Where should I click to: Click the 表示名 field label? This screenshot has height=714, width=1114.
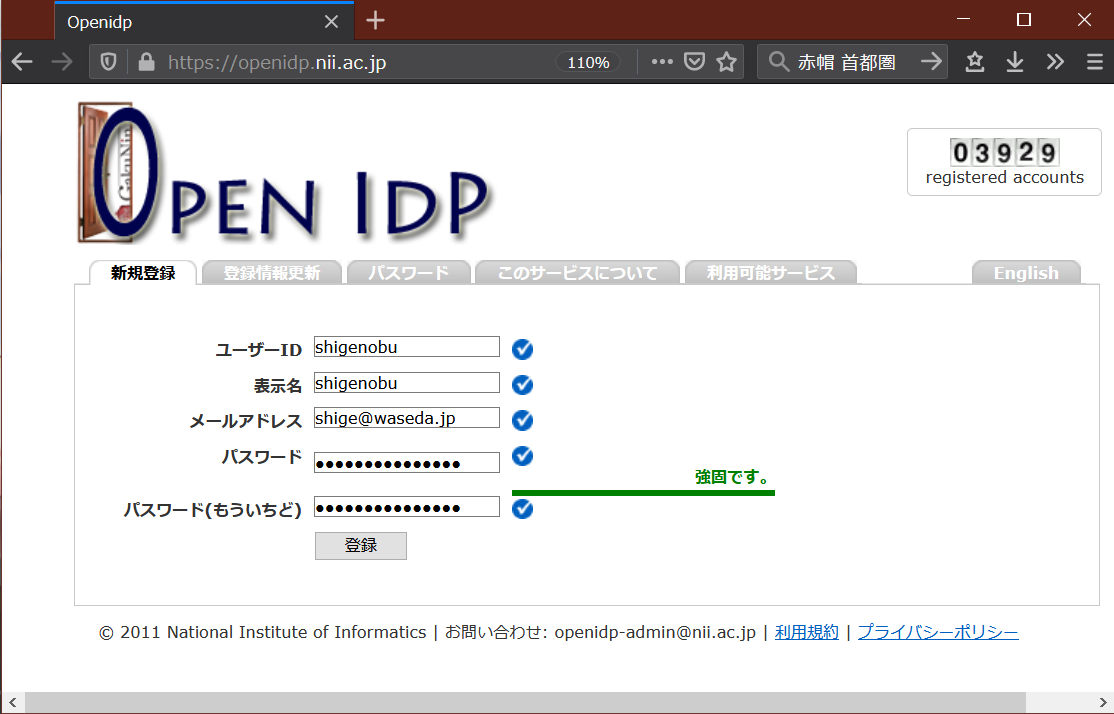[278, 385]
